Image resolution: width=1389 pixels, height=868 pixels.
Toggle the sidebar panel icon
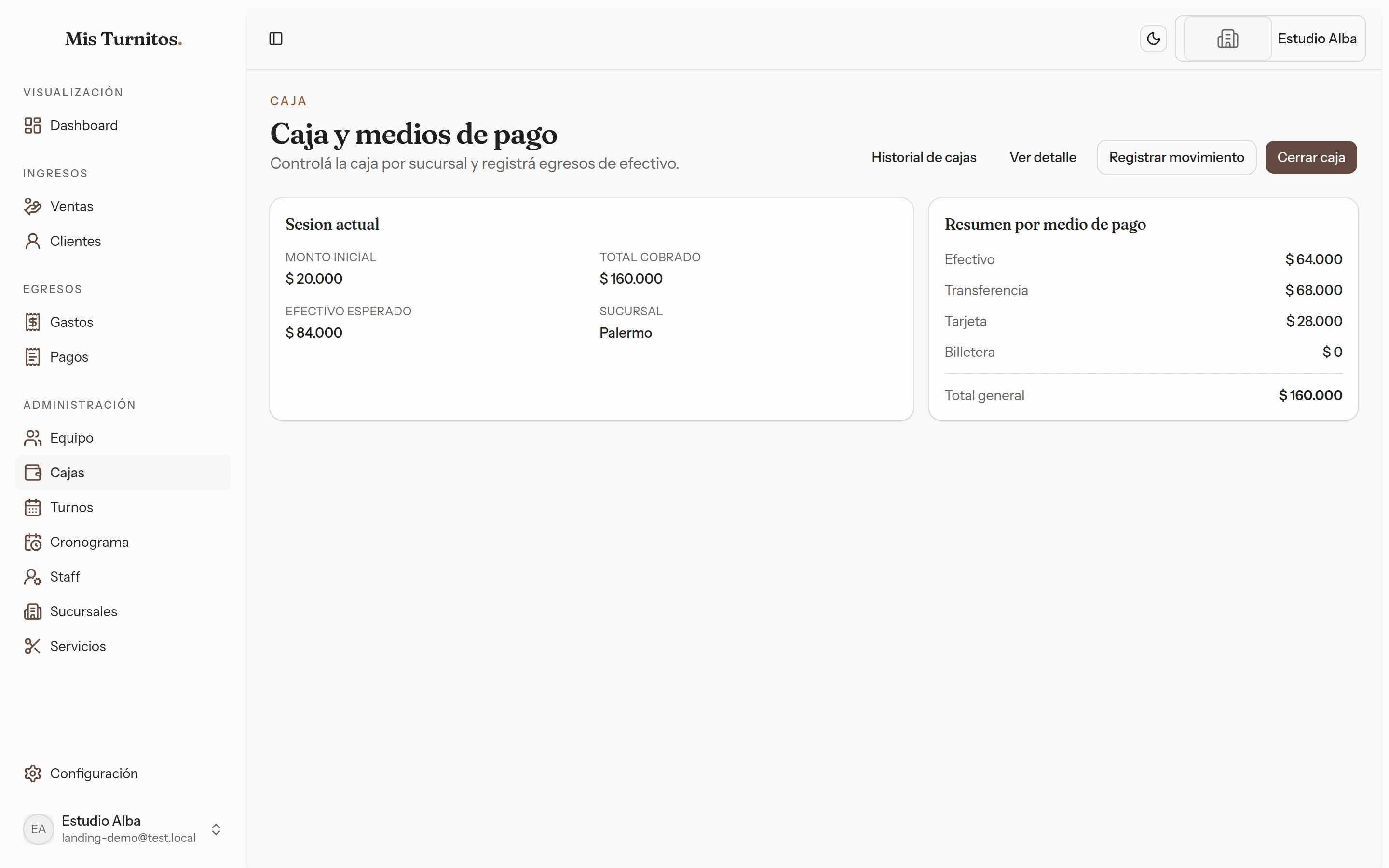click(276, 39)
